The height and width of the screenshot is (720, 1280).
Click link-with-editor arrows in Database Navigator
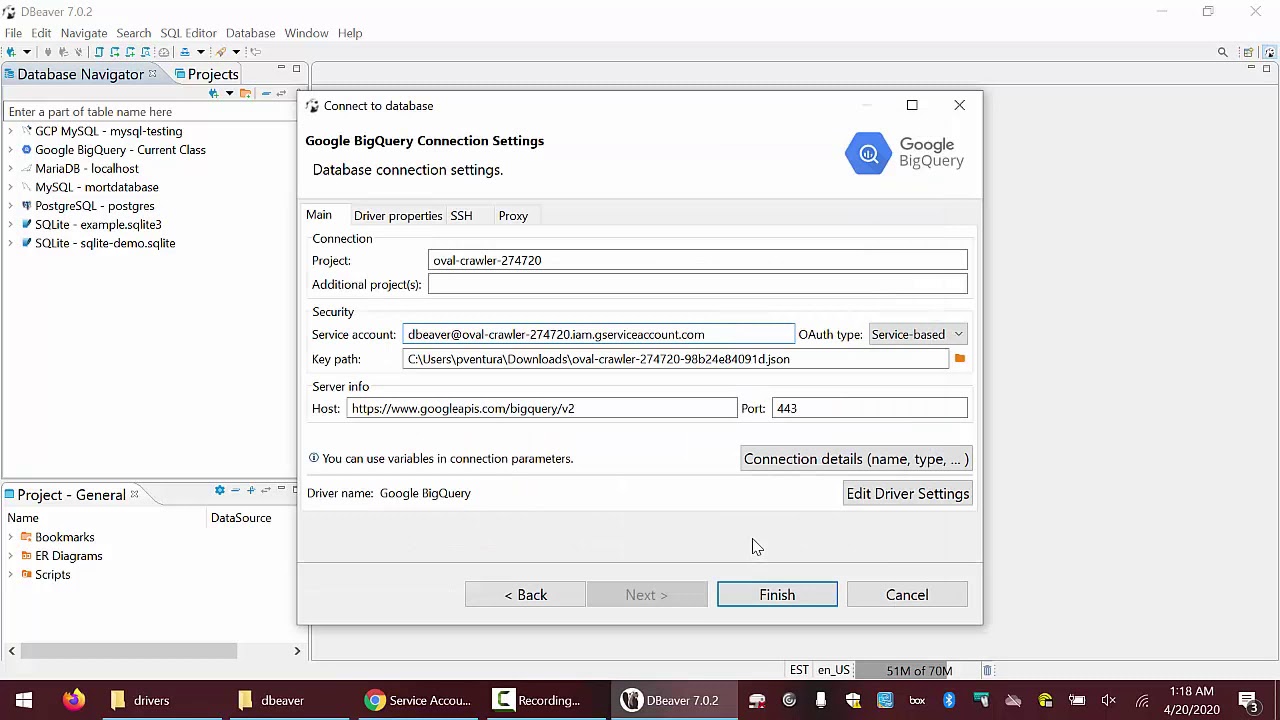pos(281,93)
